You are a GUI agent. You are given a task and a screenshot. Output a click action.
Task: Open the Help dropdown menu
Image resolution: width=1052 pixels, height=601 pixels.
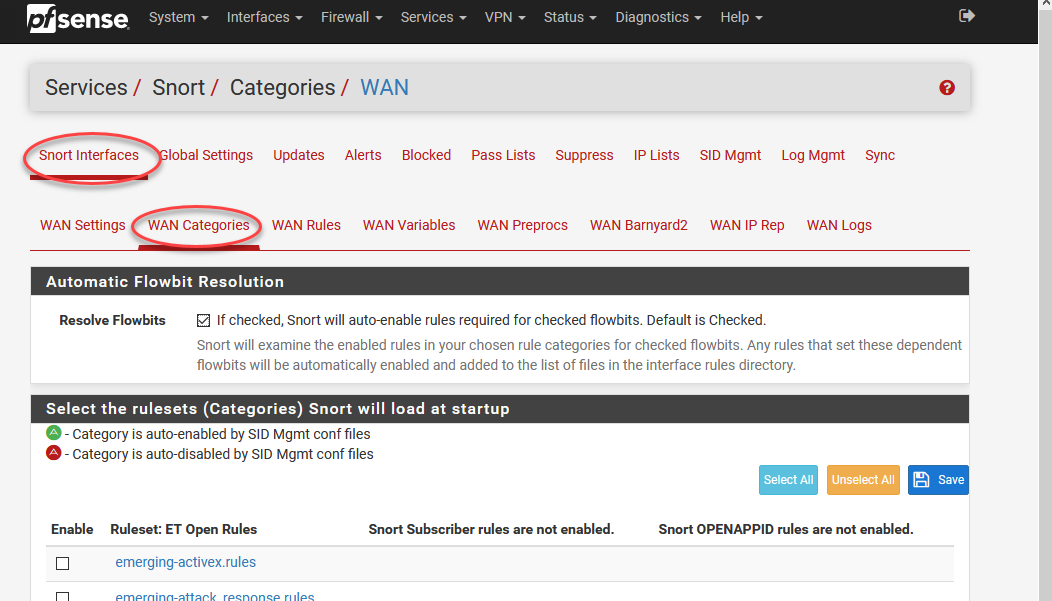(x=741, y=17)
